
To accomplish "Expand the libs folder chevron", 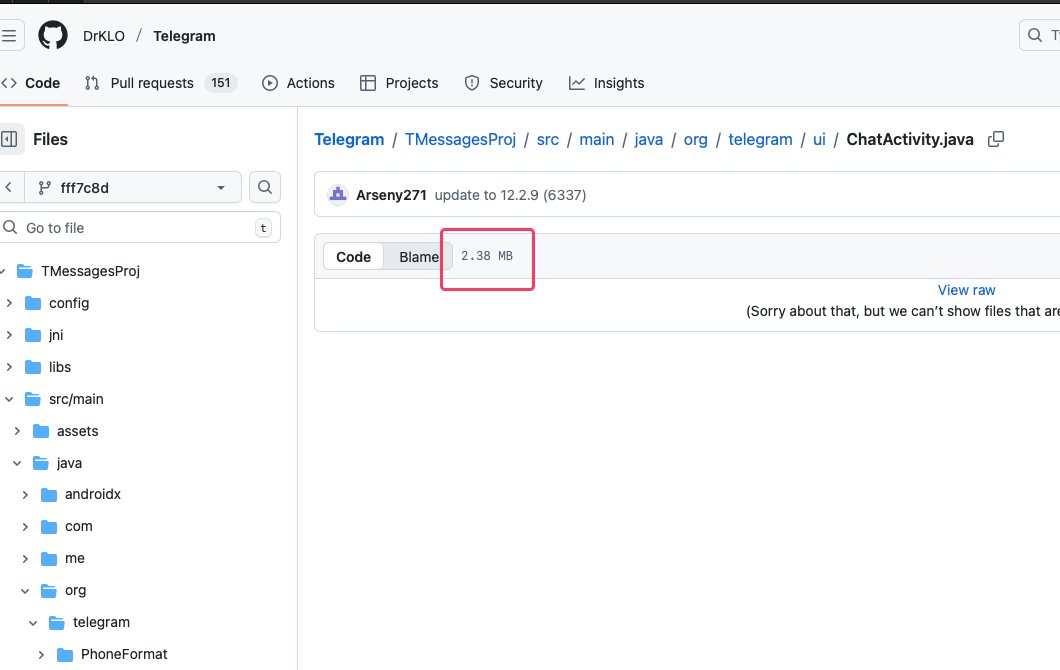I will coord(9,367).
